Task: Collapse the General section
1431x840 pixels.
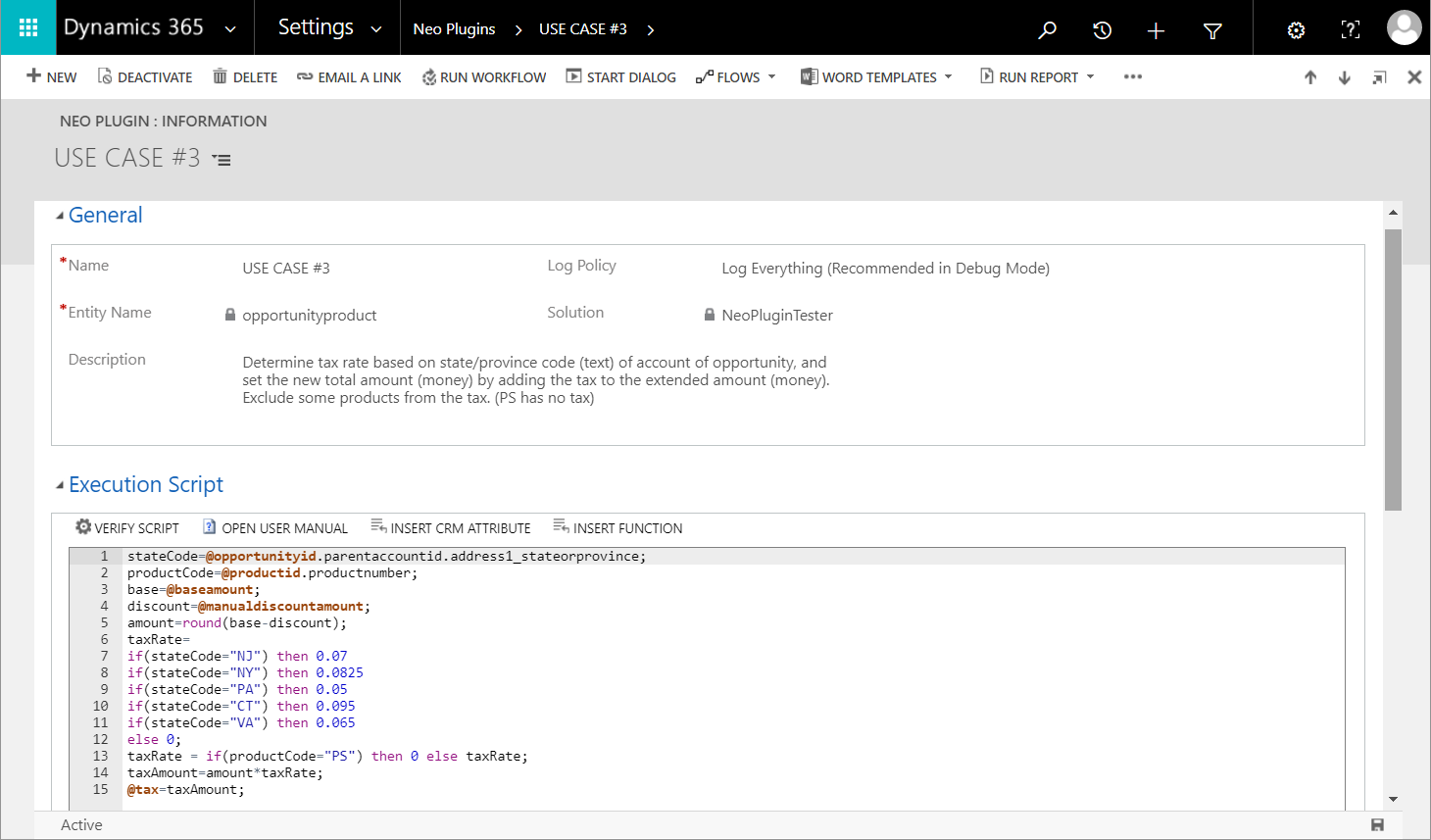Action: click(x=60, y=216)
